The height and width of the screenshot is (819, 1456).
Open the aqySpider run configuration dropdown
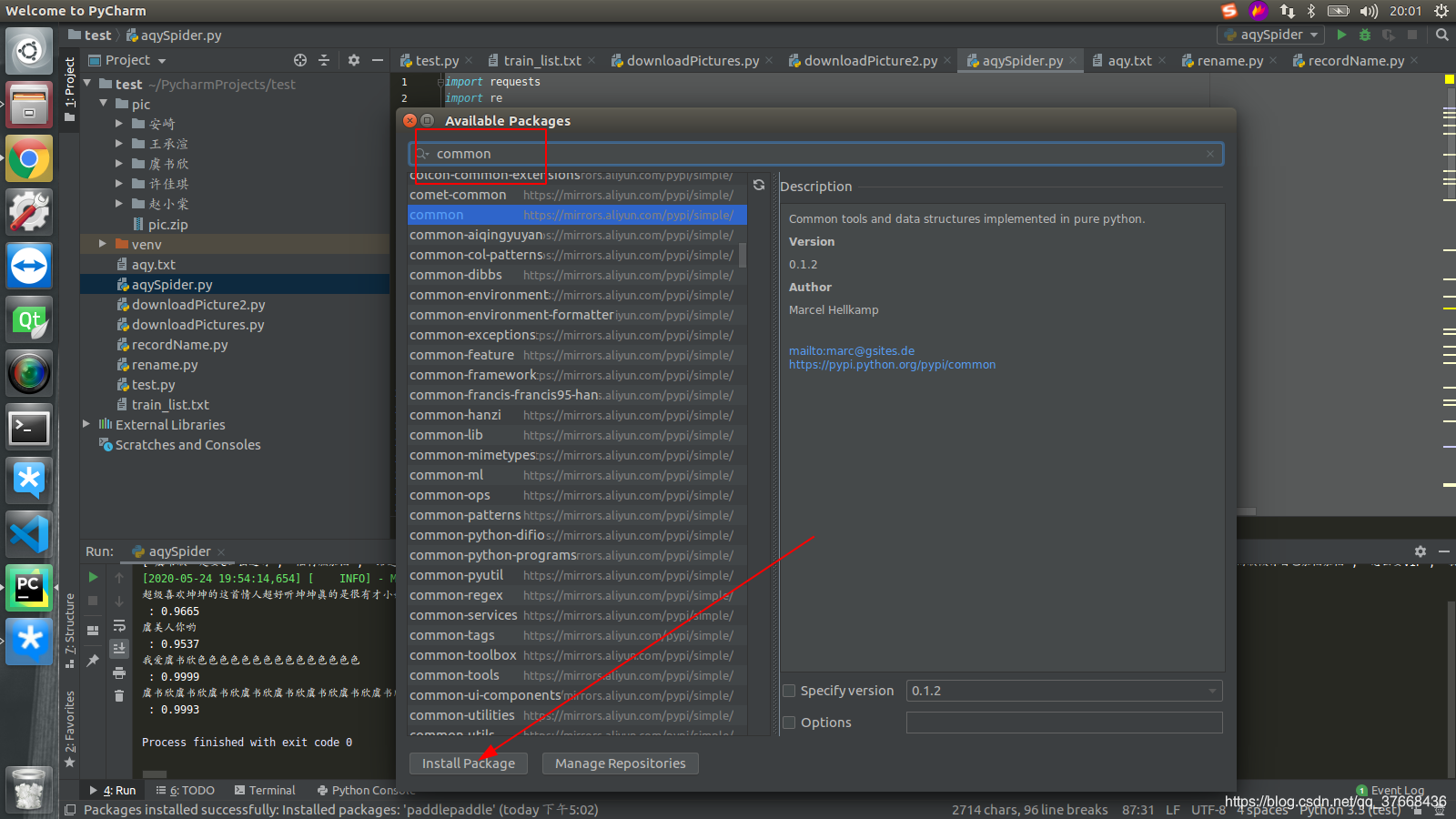pyautogui.click(x=1271, y=35)
